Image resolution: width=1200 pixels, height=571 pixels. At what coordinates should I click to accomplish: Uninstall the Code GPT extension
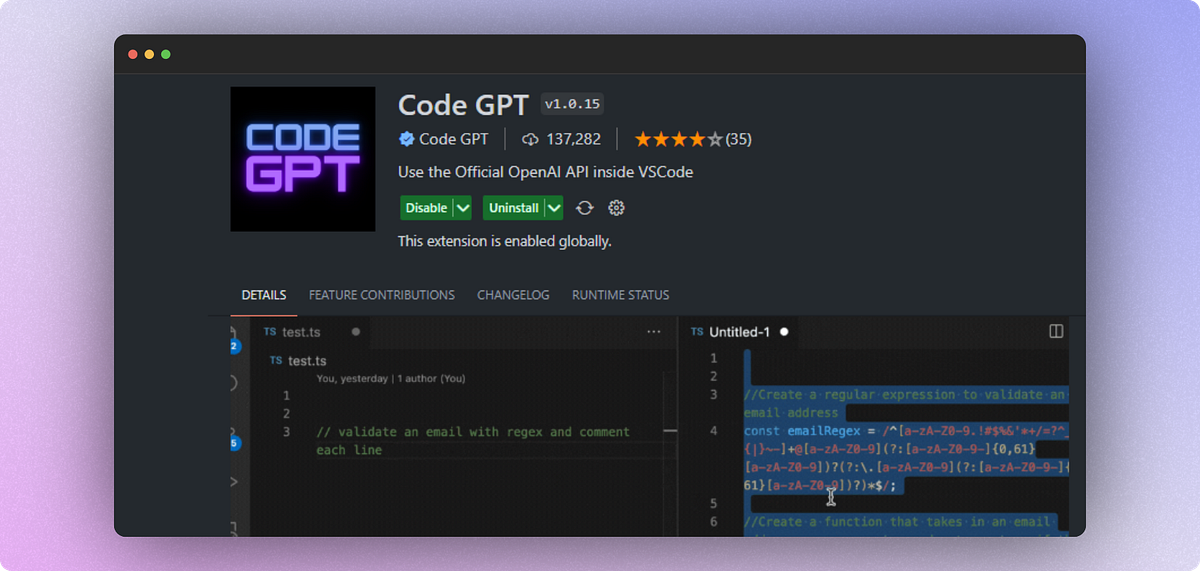pos(514,208)
